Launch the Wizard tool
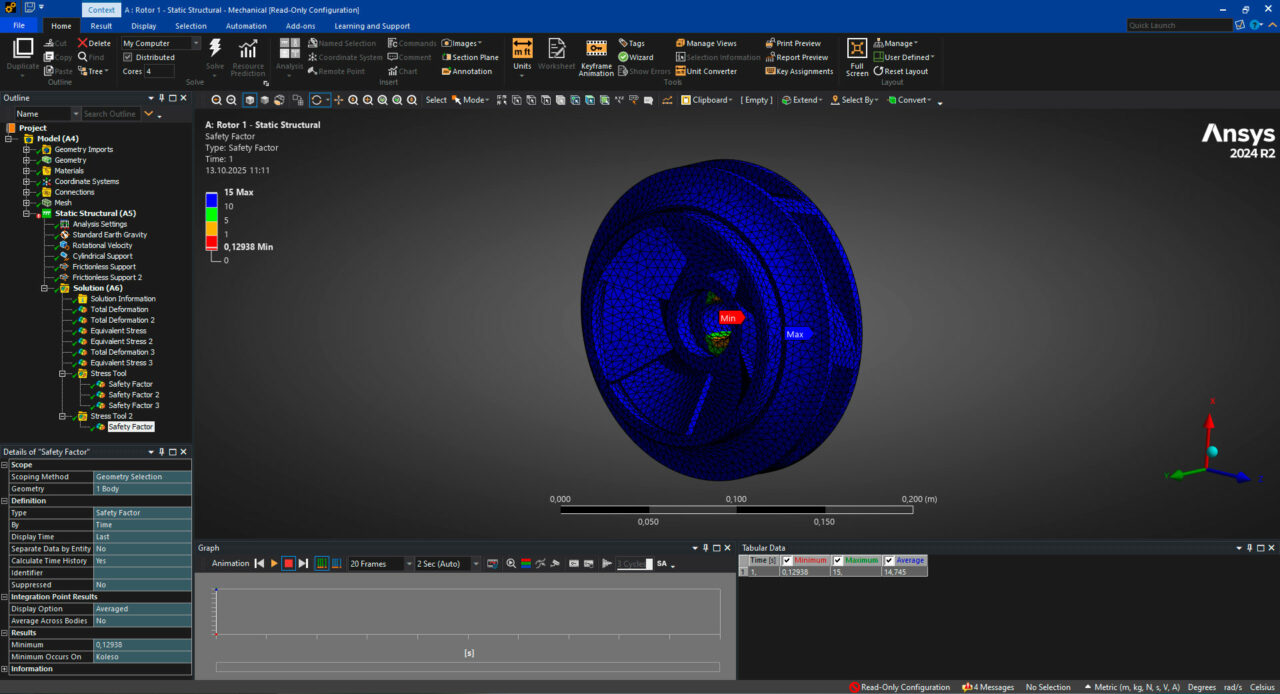This screenshot has height=694, width=1280. click(x=635, y=57)
